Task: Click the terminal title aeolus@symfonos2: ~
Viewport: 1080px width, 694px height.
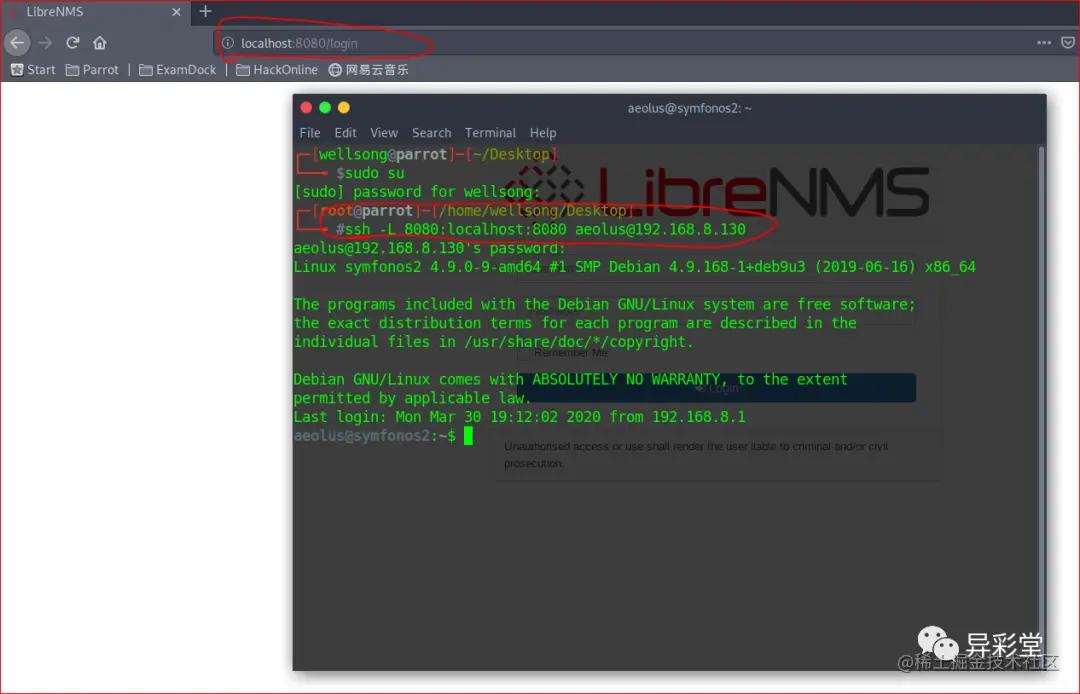Action: pos(689,108)
